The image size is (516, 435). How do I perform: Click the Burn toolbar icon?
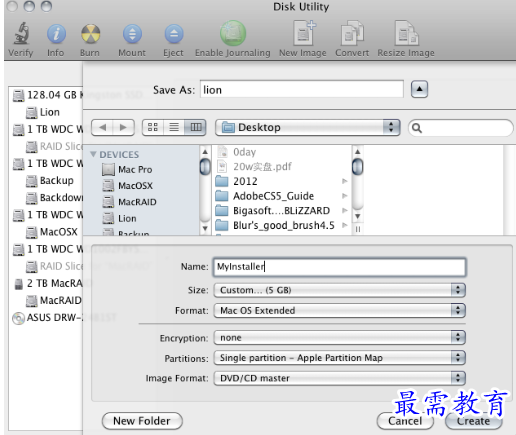[90, 34]
